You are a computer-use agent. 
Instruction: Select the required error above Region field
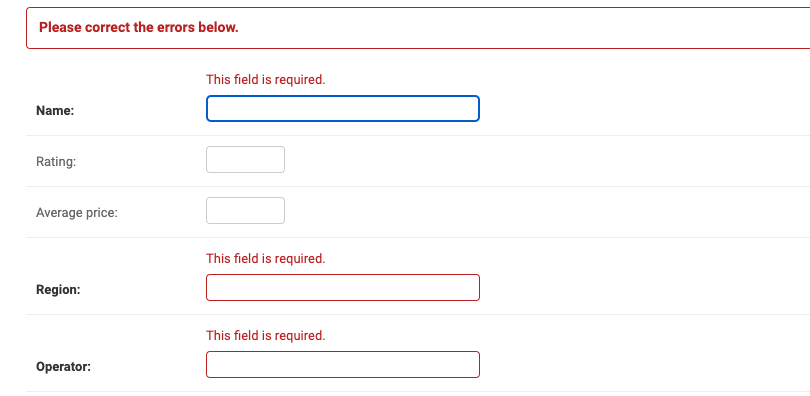[266, 258]
